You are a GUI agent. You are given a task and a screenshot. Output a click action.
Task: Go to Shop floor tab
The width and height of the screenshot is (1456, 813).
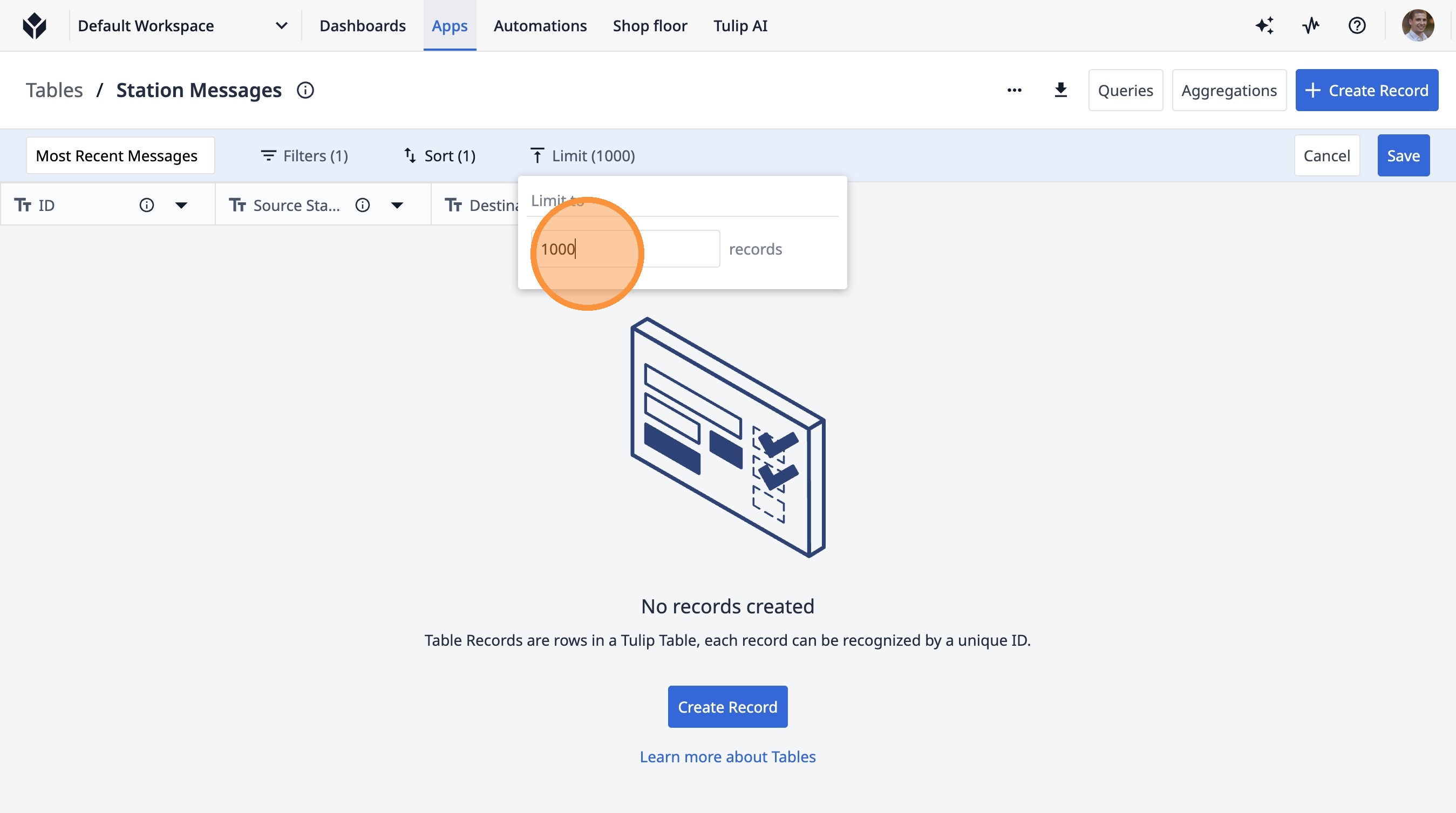point(649,26)
